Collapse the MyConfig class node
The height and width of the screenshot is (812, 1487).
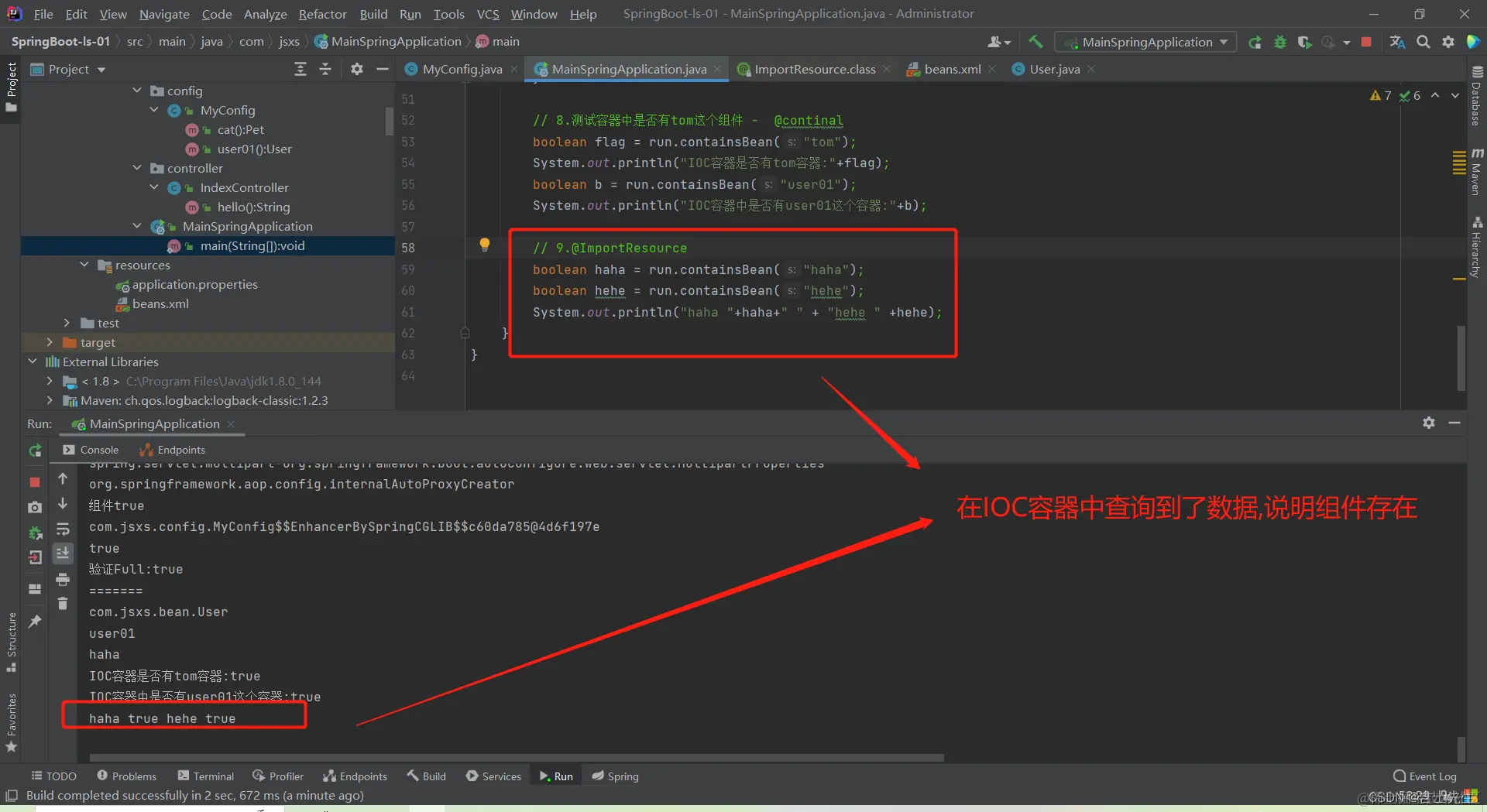[x=154, y=110]
